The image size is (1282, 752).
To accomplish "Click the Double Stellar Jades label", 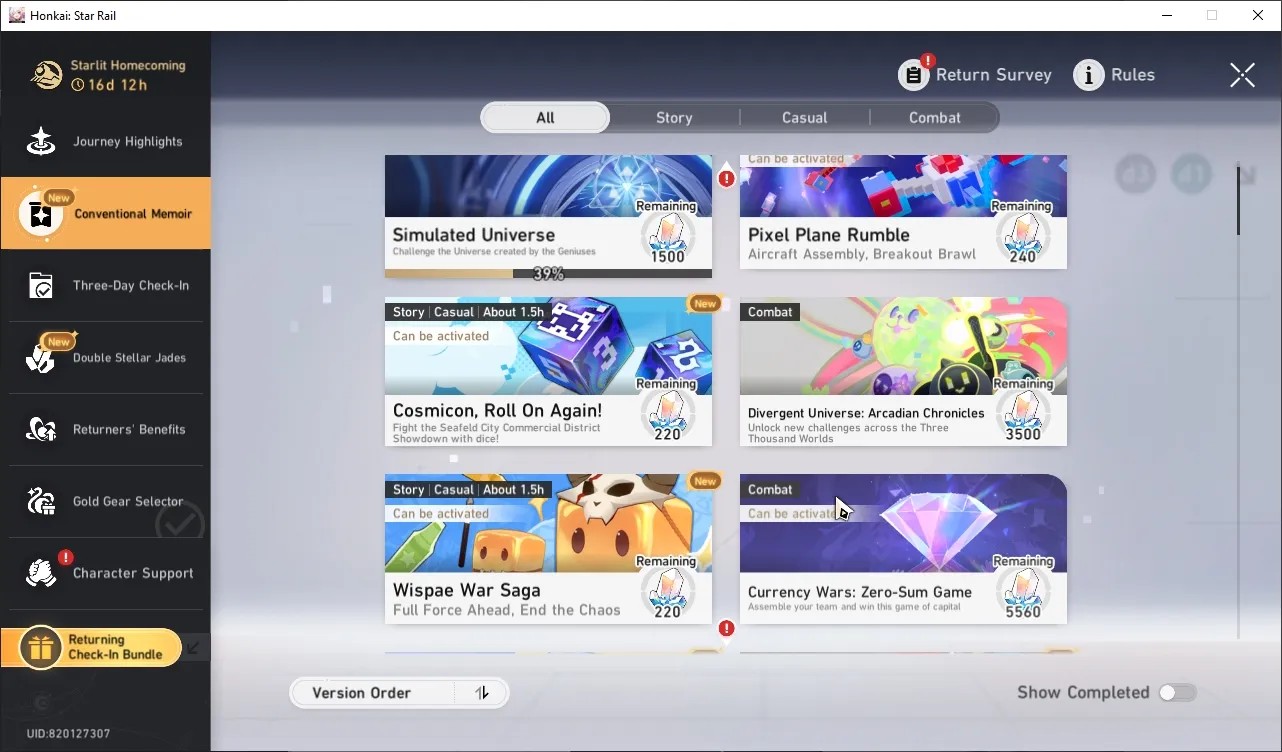I will [x=129, y=358].
